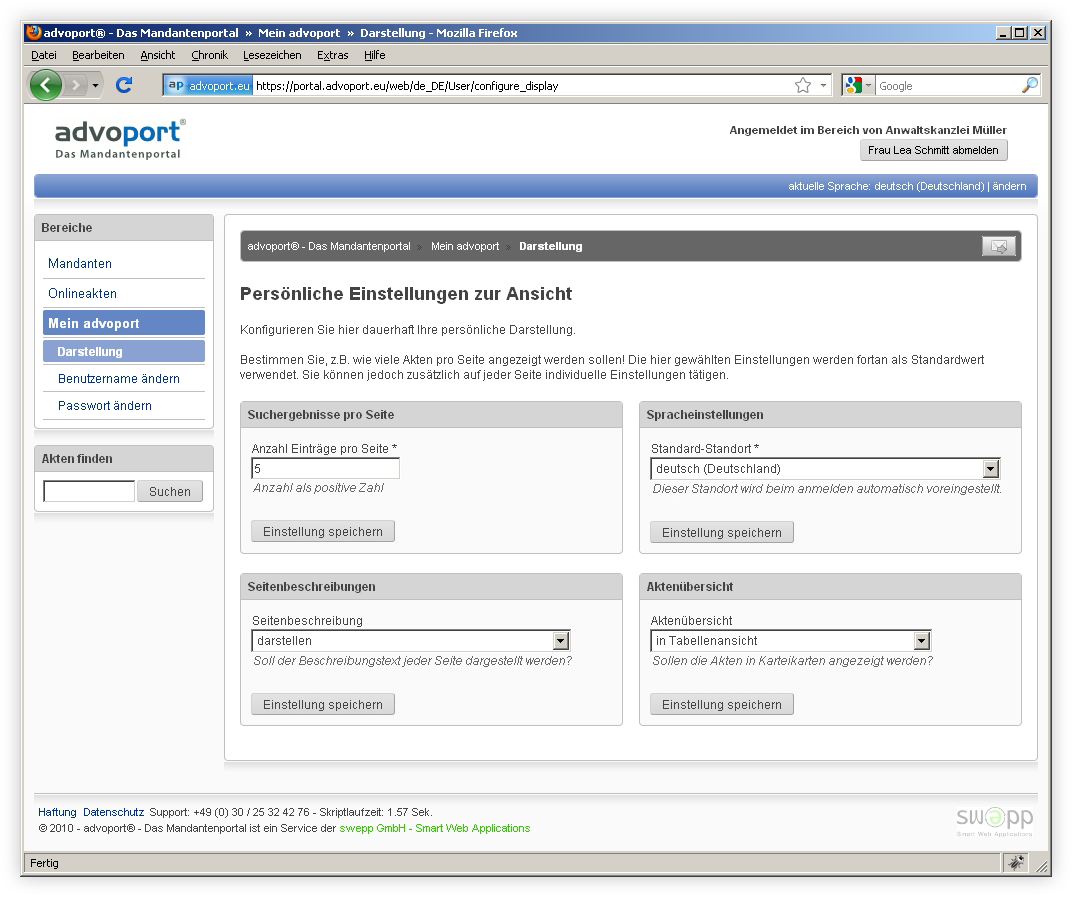Open the Extras menu
This screenshot has height=897, width=1072.
pyautogui.click(x=332, y=55)
